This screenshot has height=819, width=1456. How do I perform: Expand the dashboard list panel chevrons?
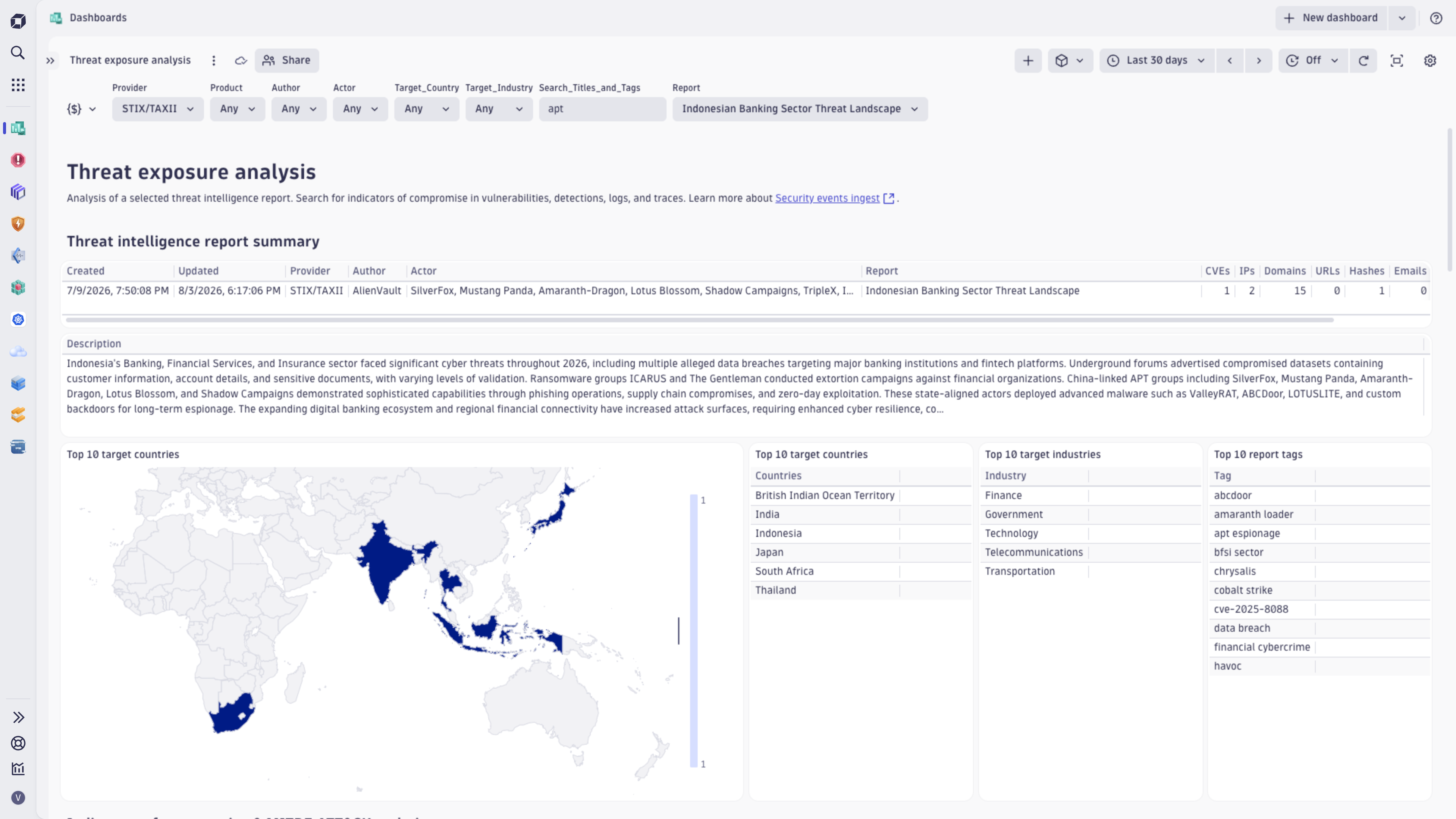point(50,61)
